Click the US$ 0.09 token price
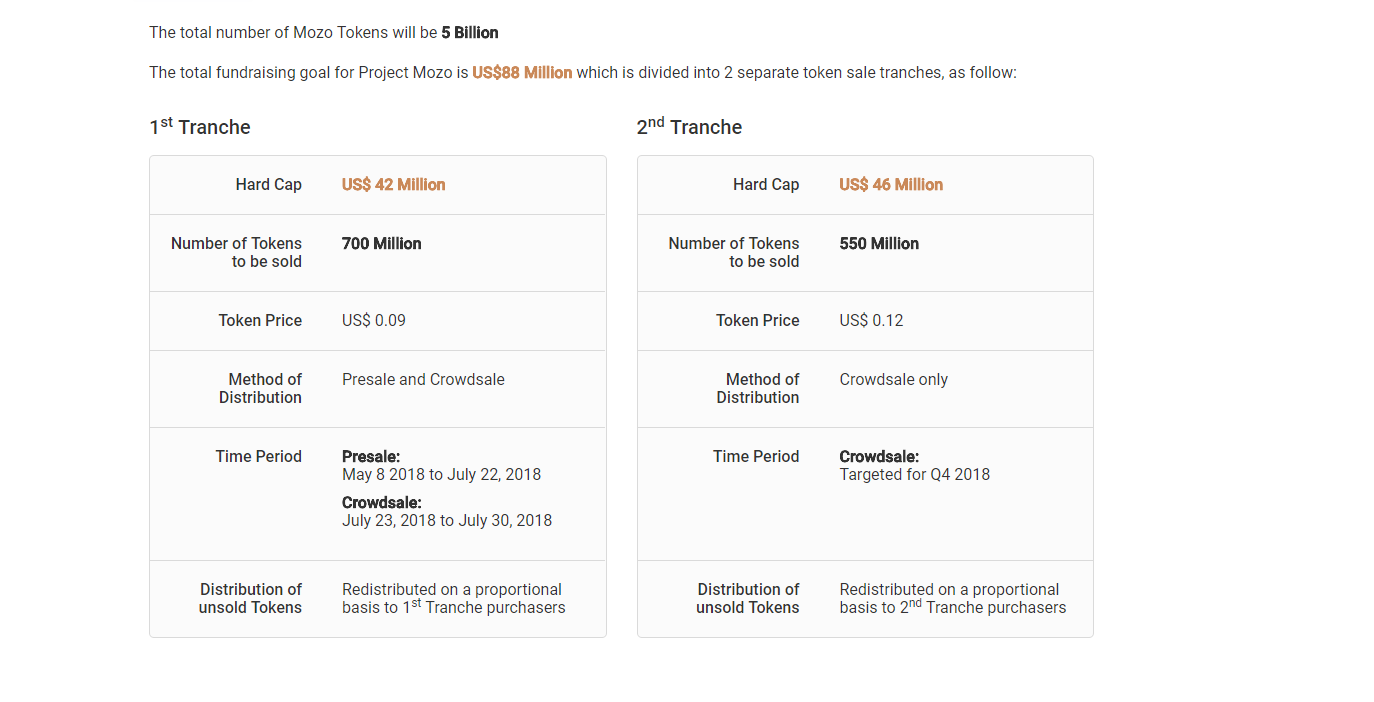 tap(373, 320)
